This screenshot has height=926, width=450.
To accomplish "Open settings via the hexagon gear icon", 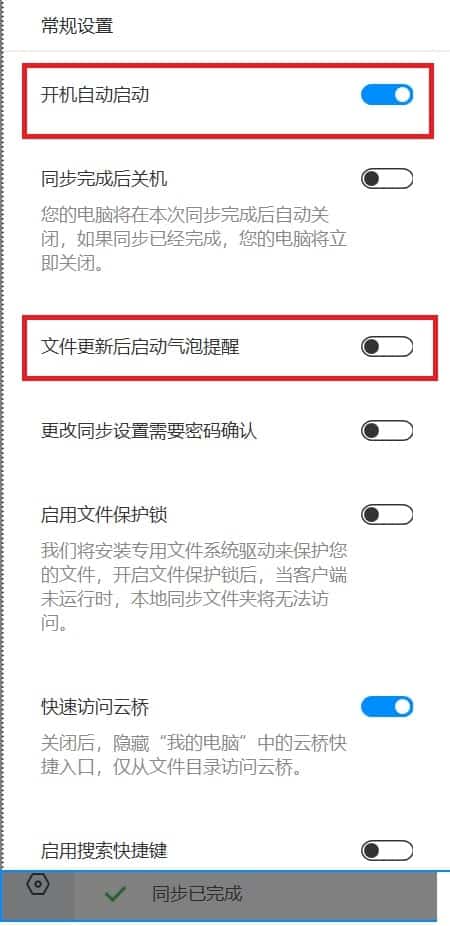I will point(38,884).
